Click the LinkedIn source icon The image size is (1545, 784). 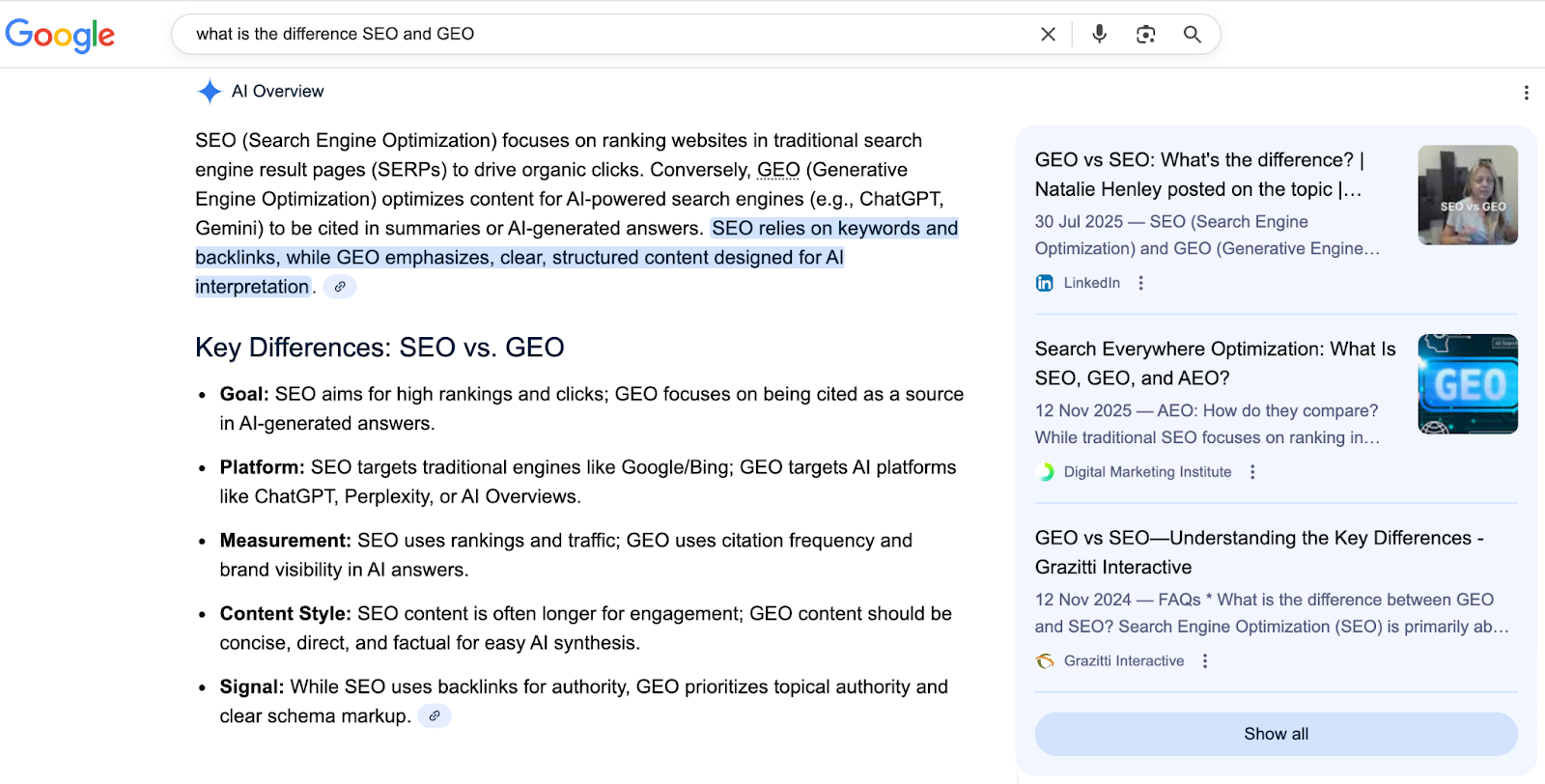tap(1045, 283)
